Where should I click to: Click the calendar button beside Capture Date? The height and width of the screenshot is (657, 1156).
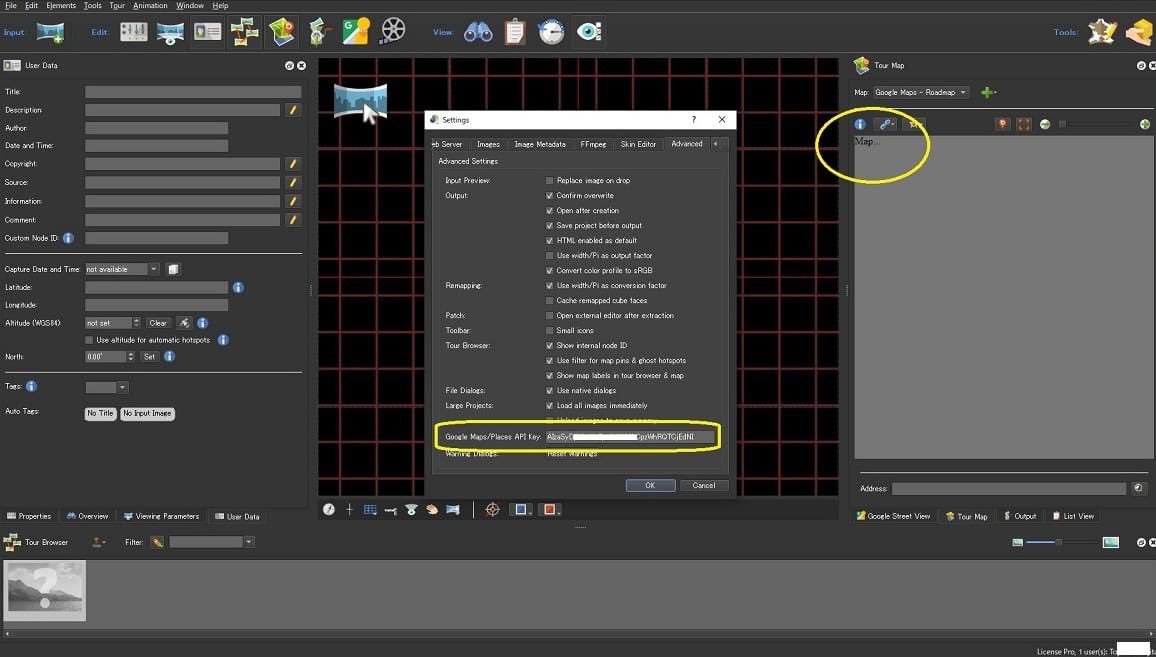(x=173, y=269)
